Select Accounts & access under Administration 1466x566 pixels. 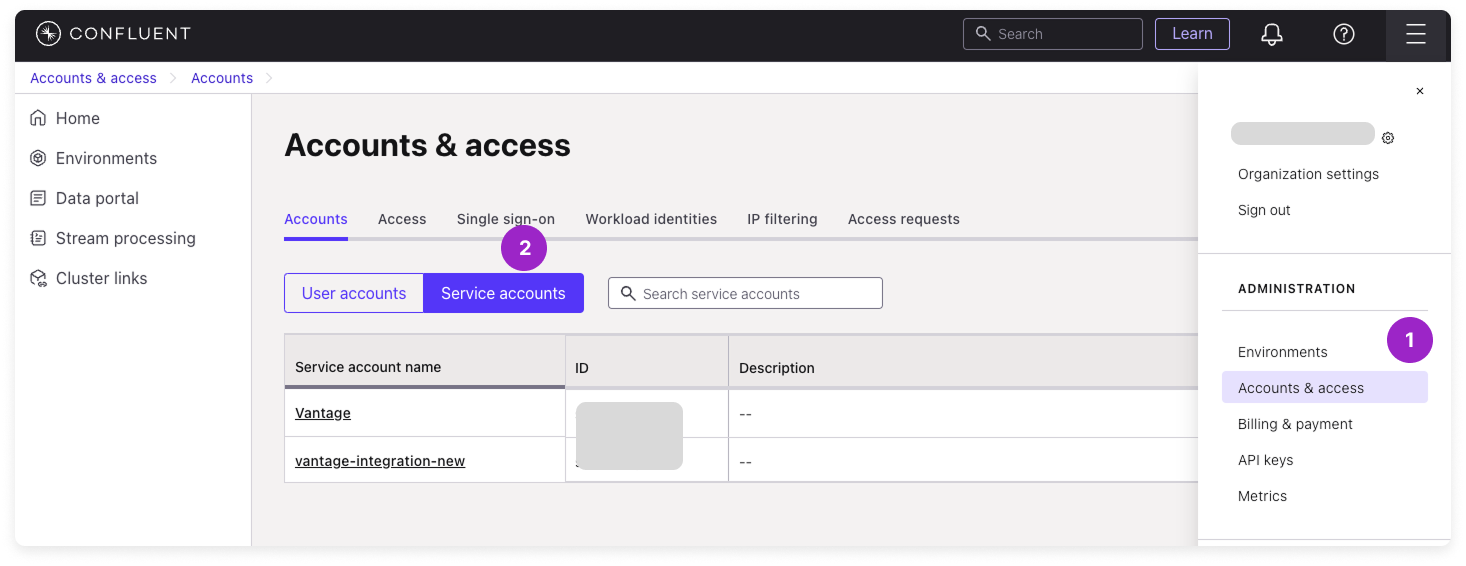point(1325,388)
